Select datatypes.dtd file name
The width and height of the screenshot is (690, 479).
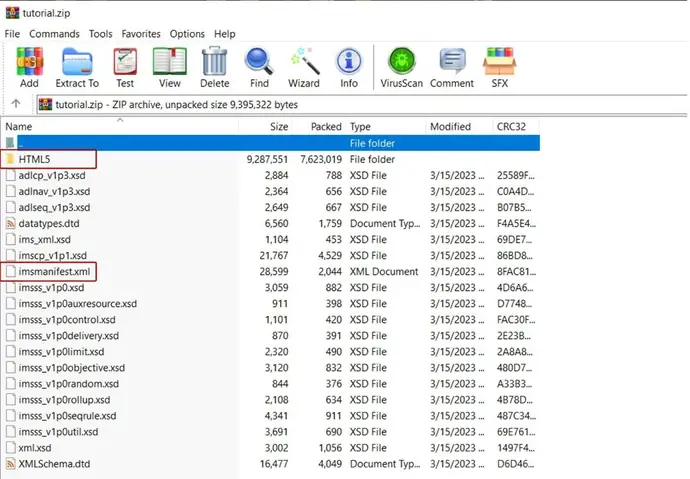point(49,223)
